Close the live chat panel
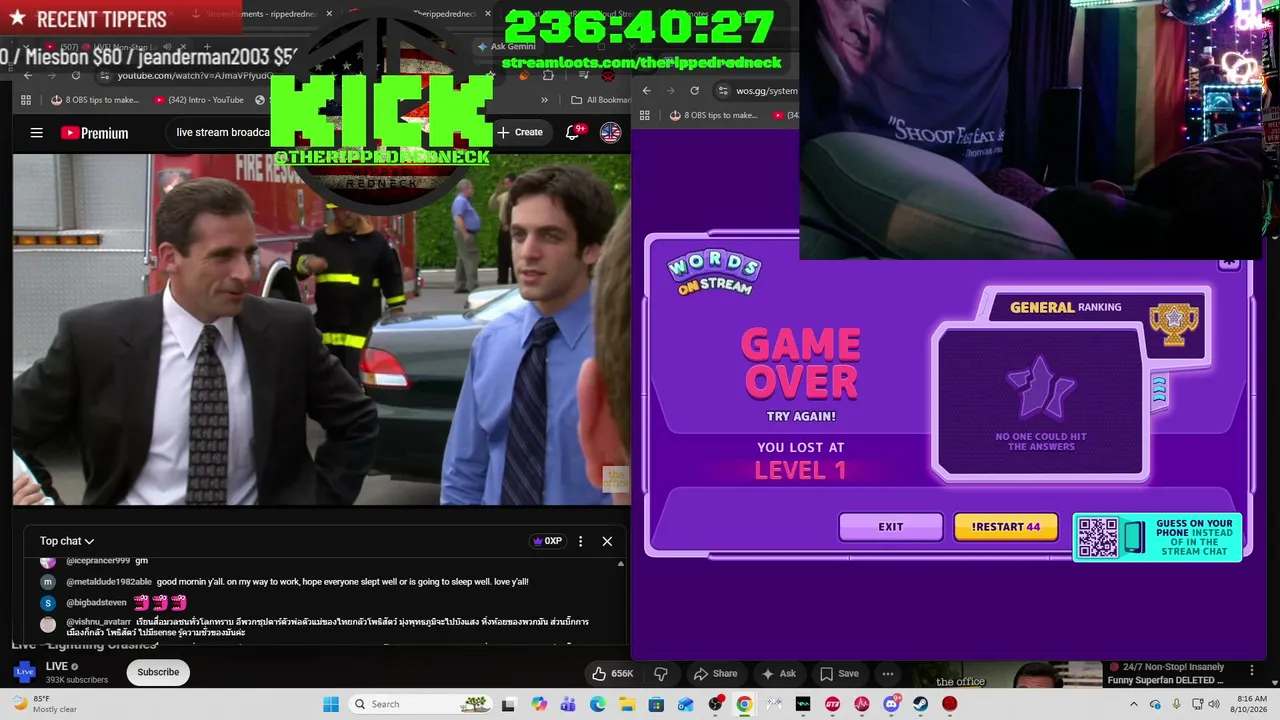The image size is (1280, 720). [607, 541]
